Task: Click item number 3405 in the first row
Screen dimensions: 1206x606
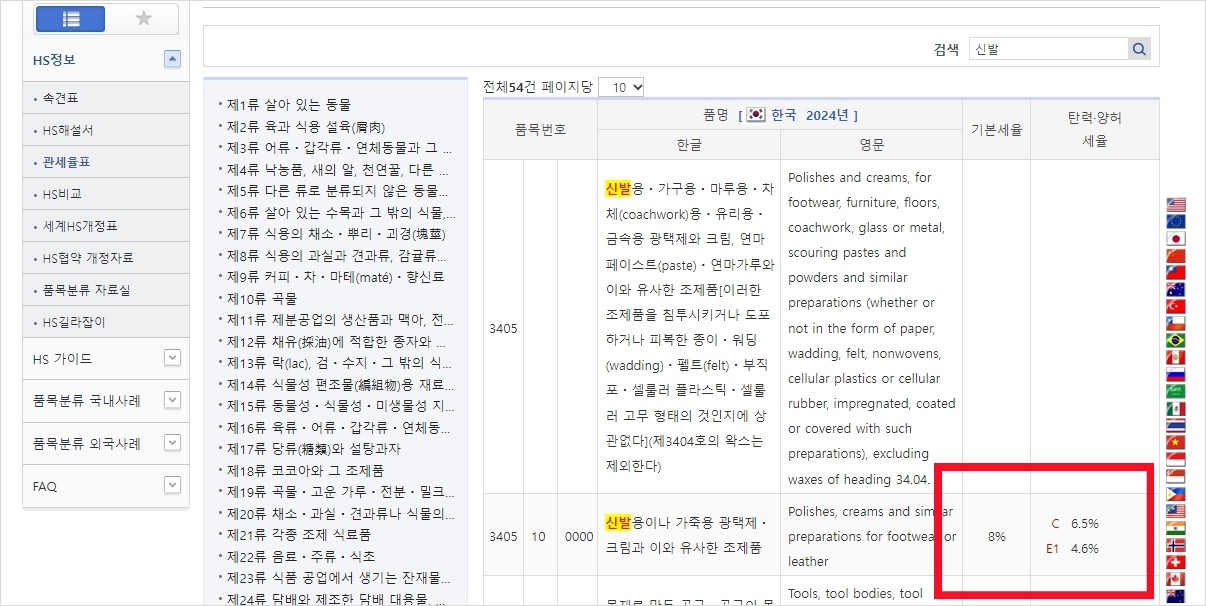Action: pos(503,327)
